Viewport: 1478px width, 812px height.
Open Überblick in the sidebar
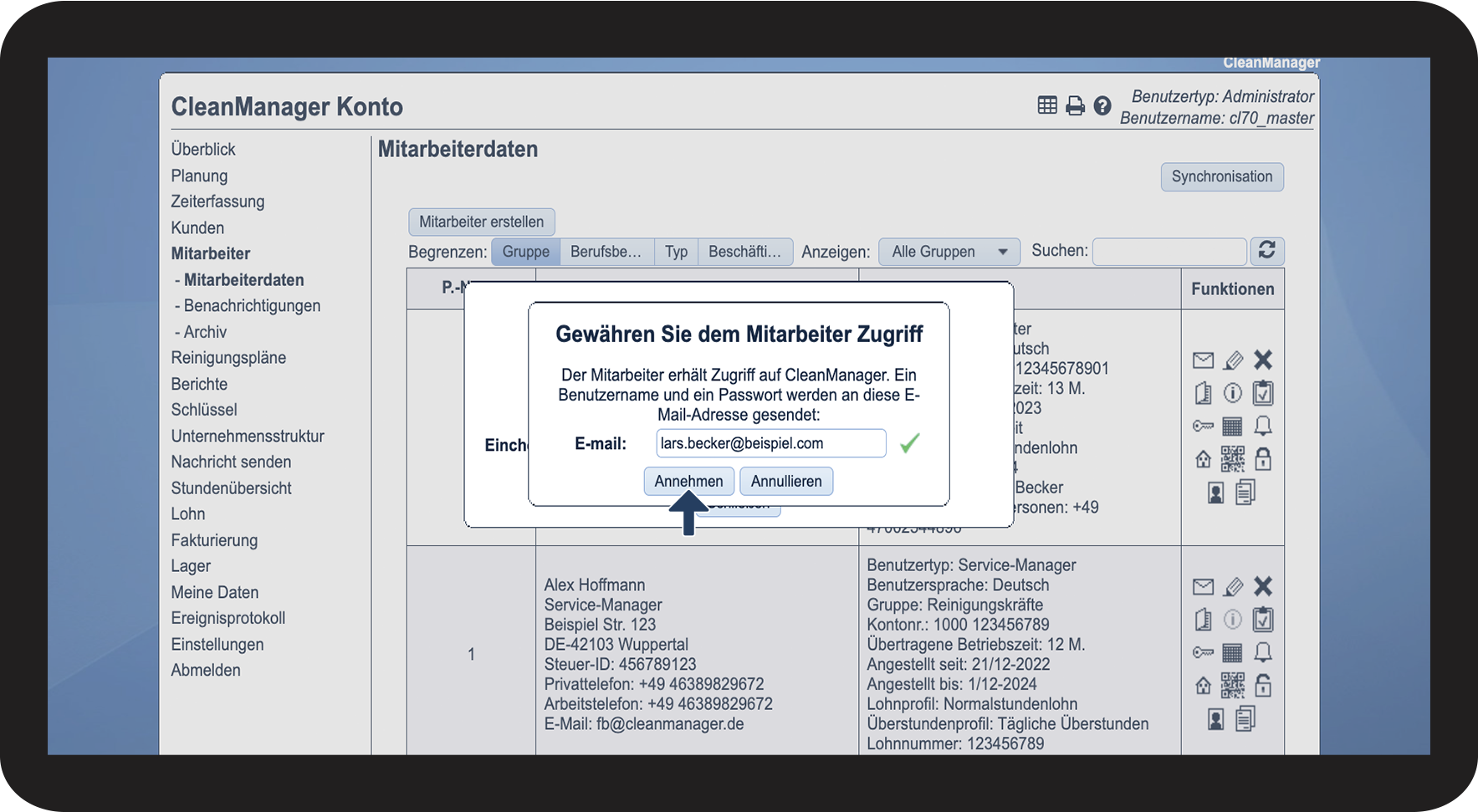click(x=203, y=149)
